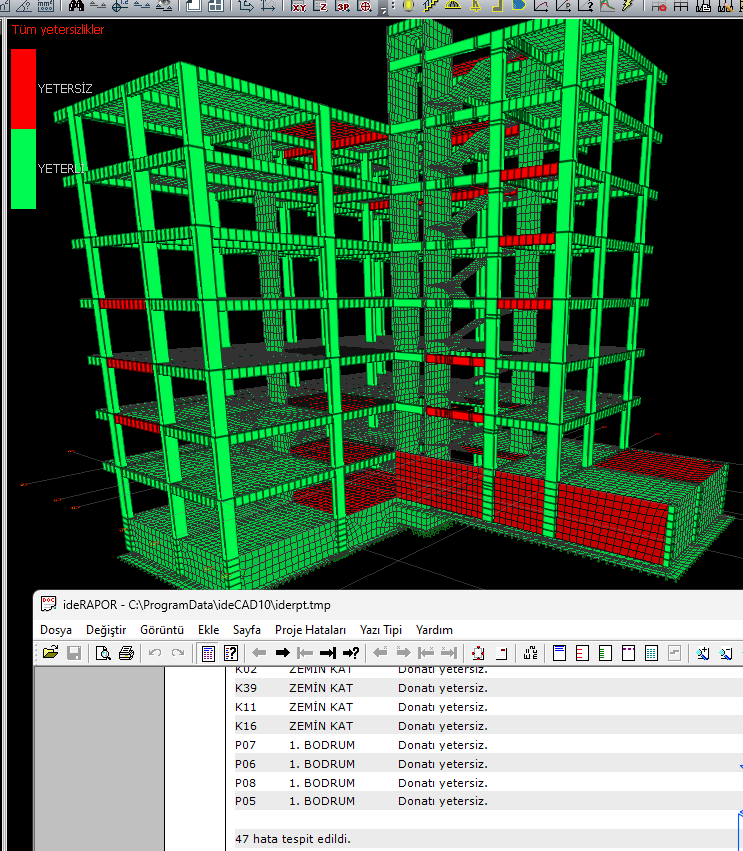The width and height of the screenshot is (743, 851).
Task: Click the 3R view icon in the top toolbar
Action: click(x=343, y=6)
